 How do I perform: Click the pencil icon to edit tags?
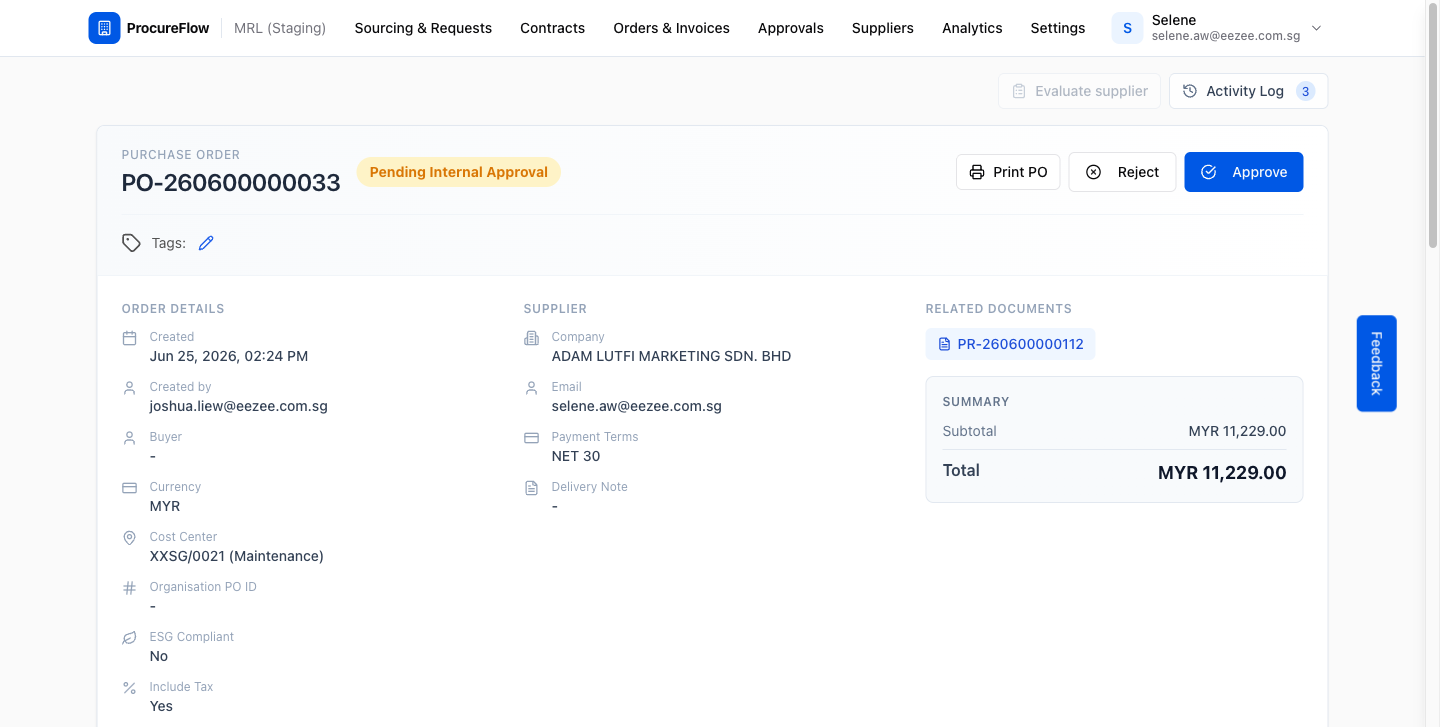[206, 243]
